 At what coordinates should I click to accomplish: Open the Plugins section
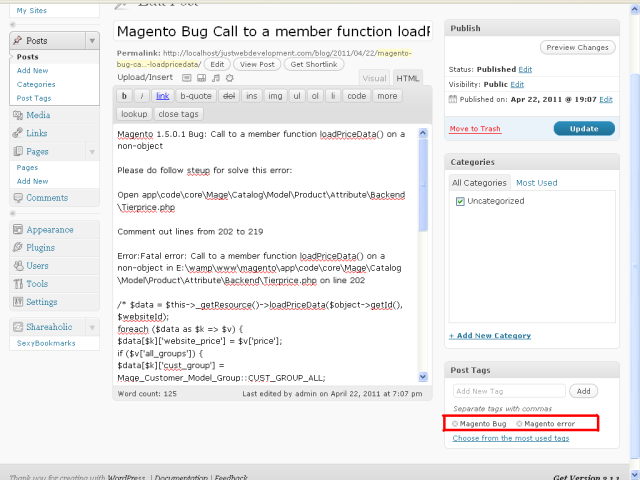tap(40, 248)
